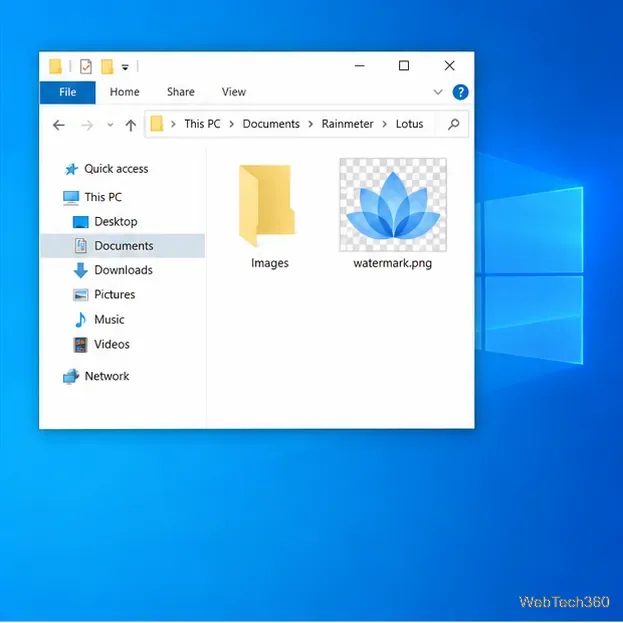Select Documents in the address bar
623x623 pixels.
tap(271, 124)
